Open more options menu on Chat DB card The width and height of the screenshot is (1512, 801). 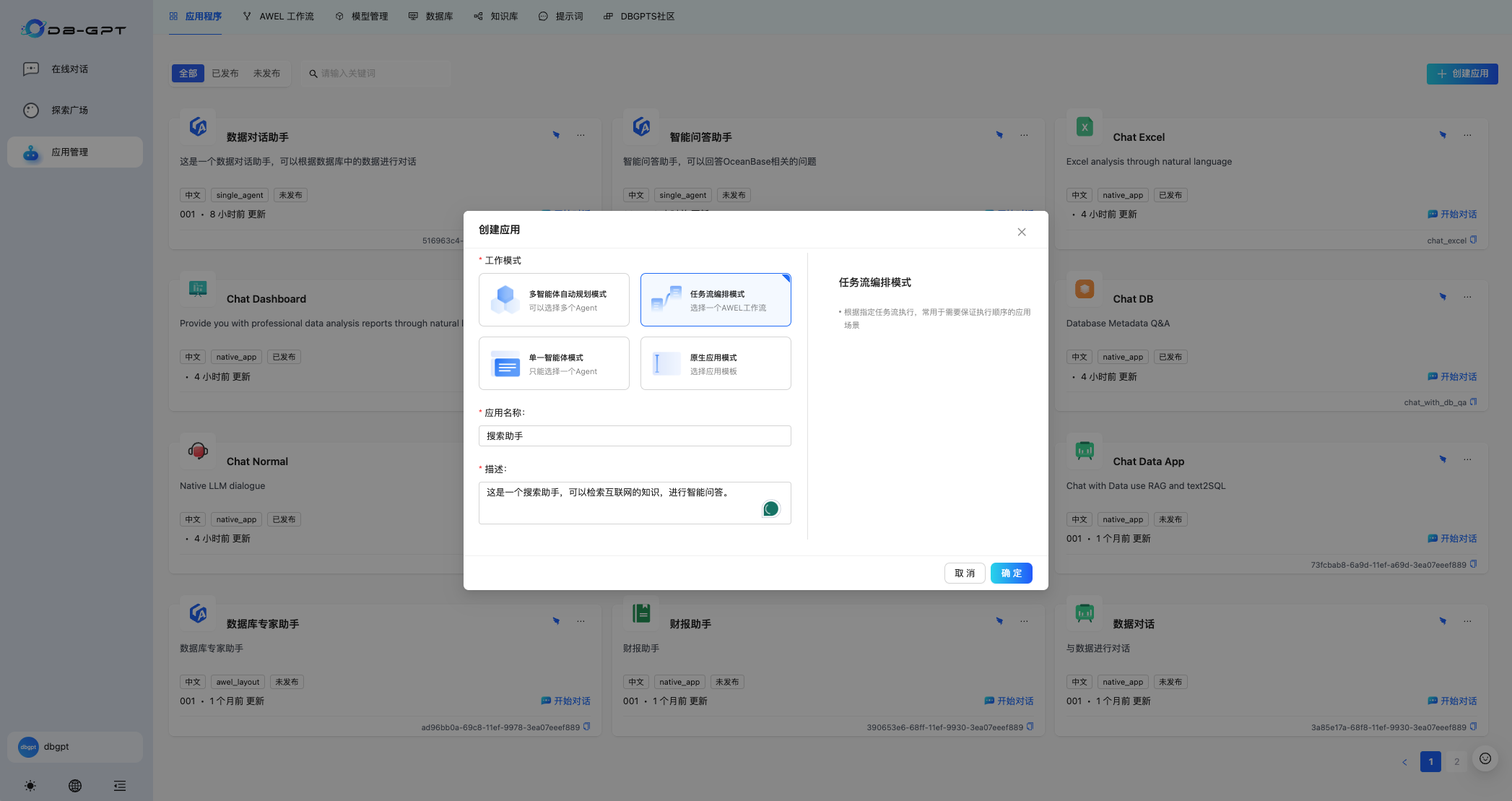1467,296
